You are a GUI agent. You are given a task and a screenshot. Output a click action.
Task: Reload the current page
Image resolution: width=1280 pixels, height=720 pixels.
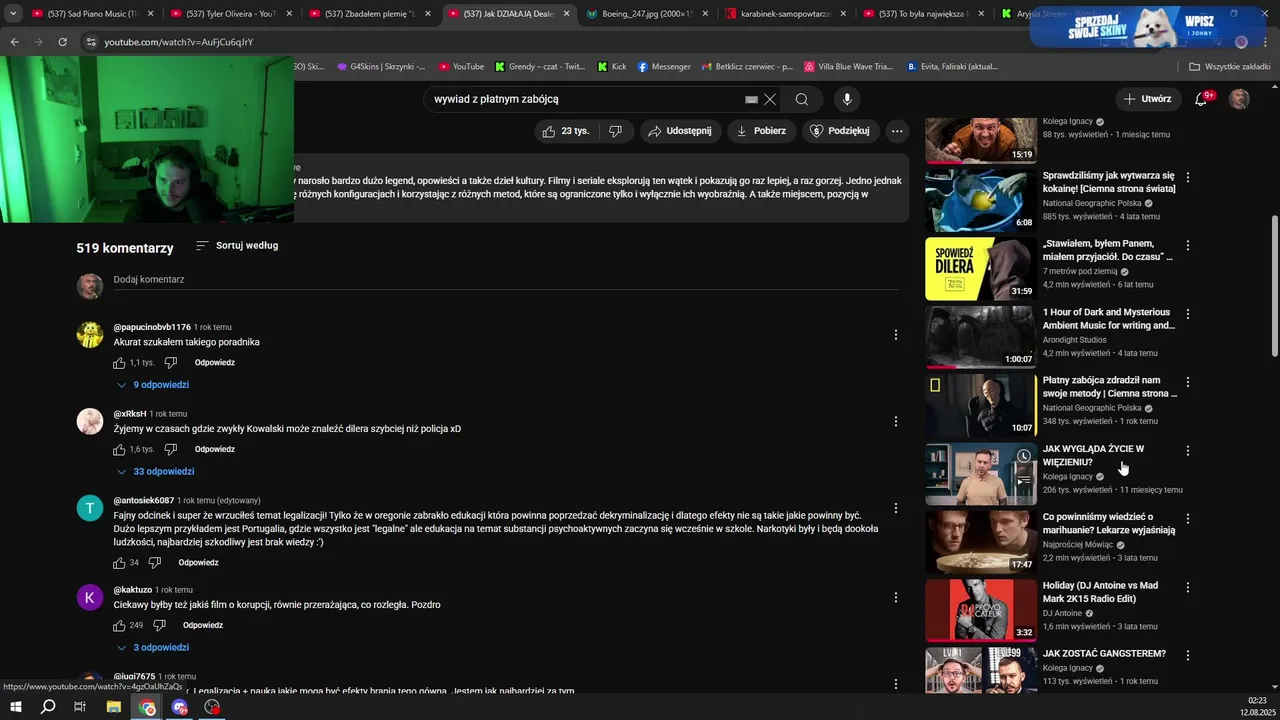click(62, 42)
